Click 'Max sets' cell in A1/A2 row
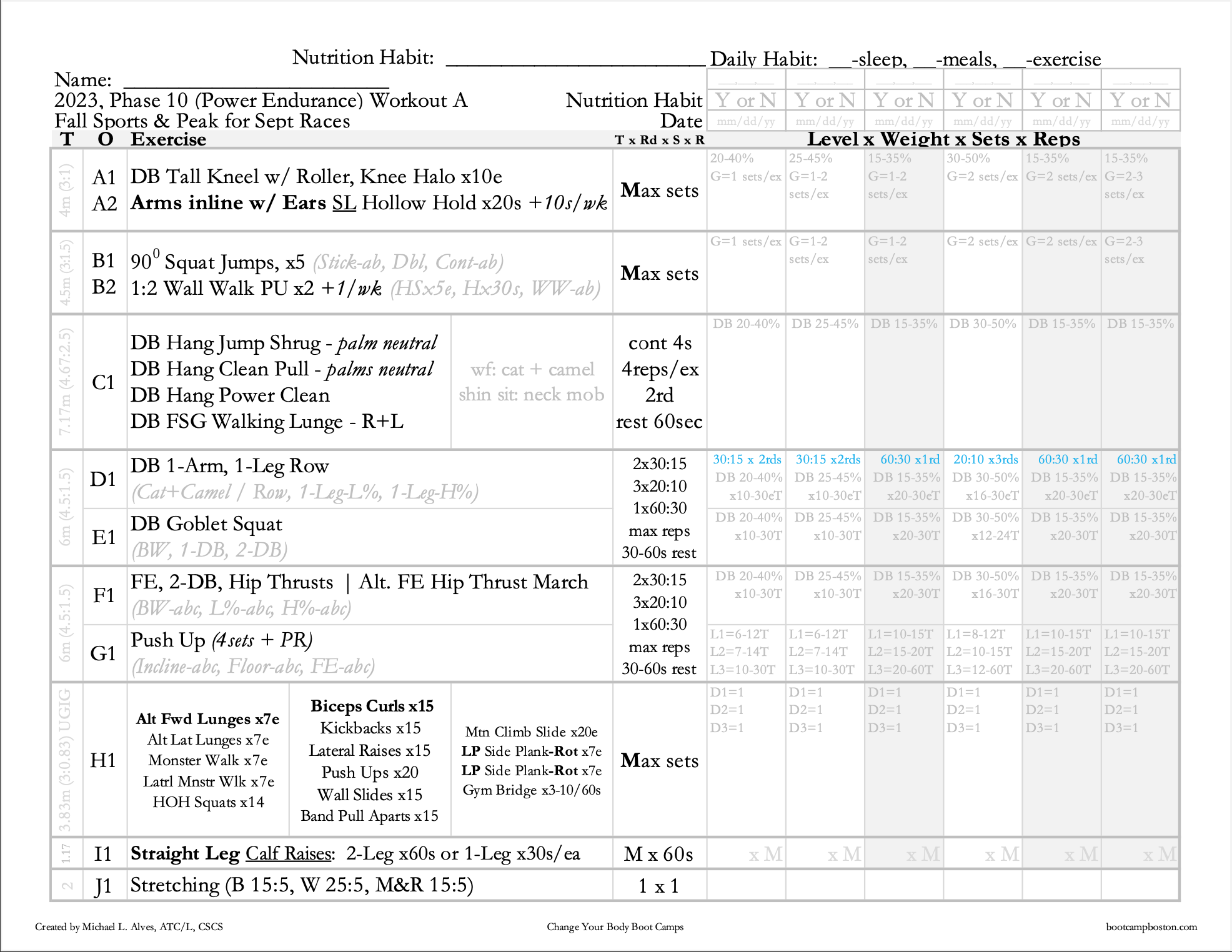The height and width of the screenshot is (952, 1232). (659, 191)
